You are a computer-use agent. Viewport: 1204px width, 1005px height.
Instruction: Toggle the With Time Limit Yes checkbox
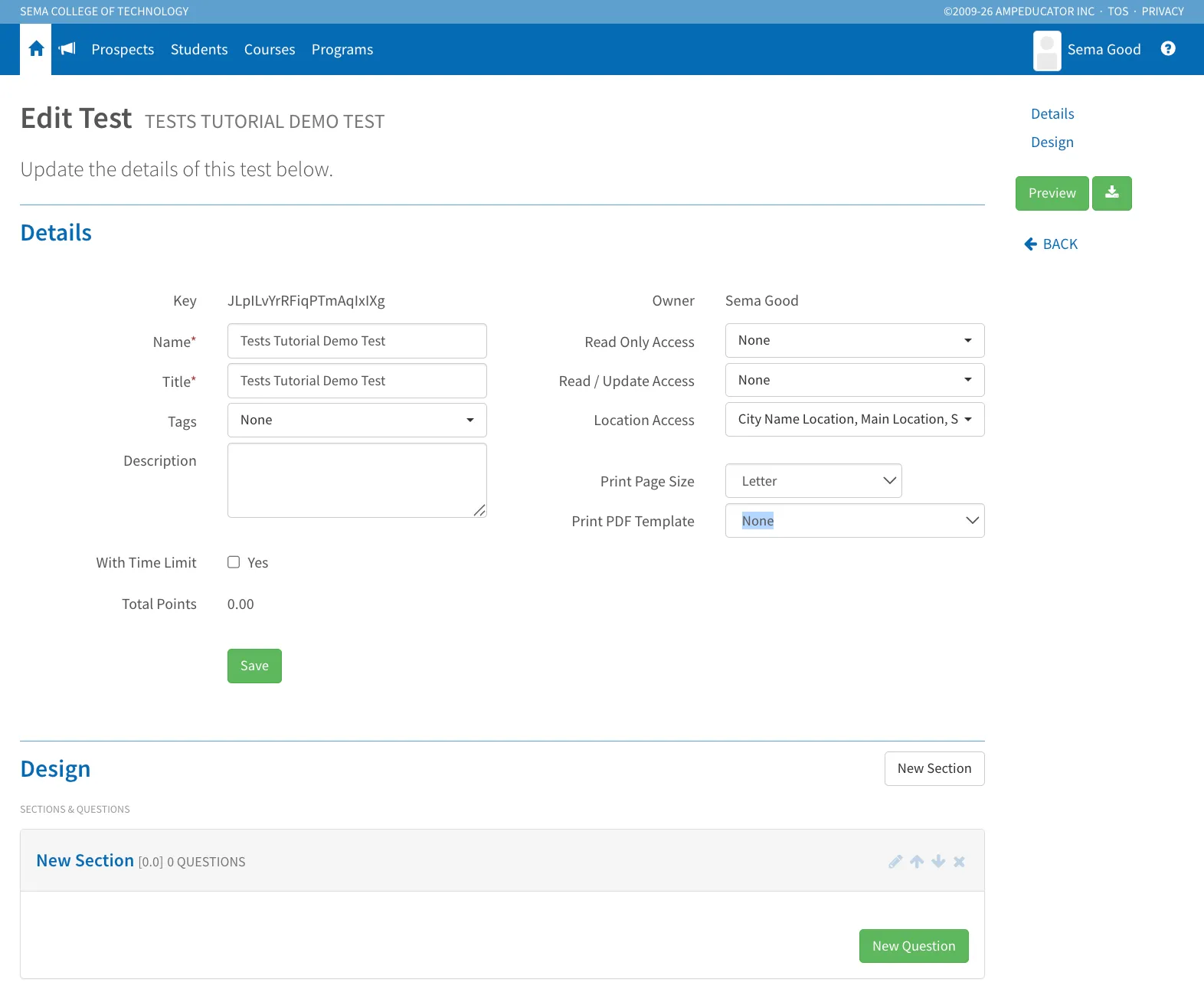click(234, 562)
